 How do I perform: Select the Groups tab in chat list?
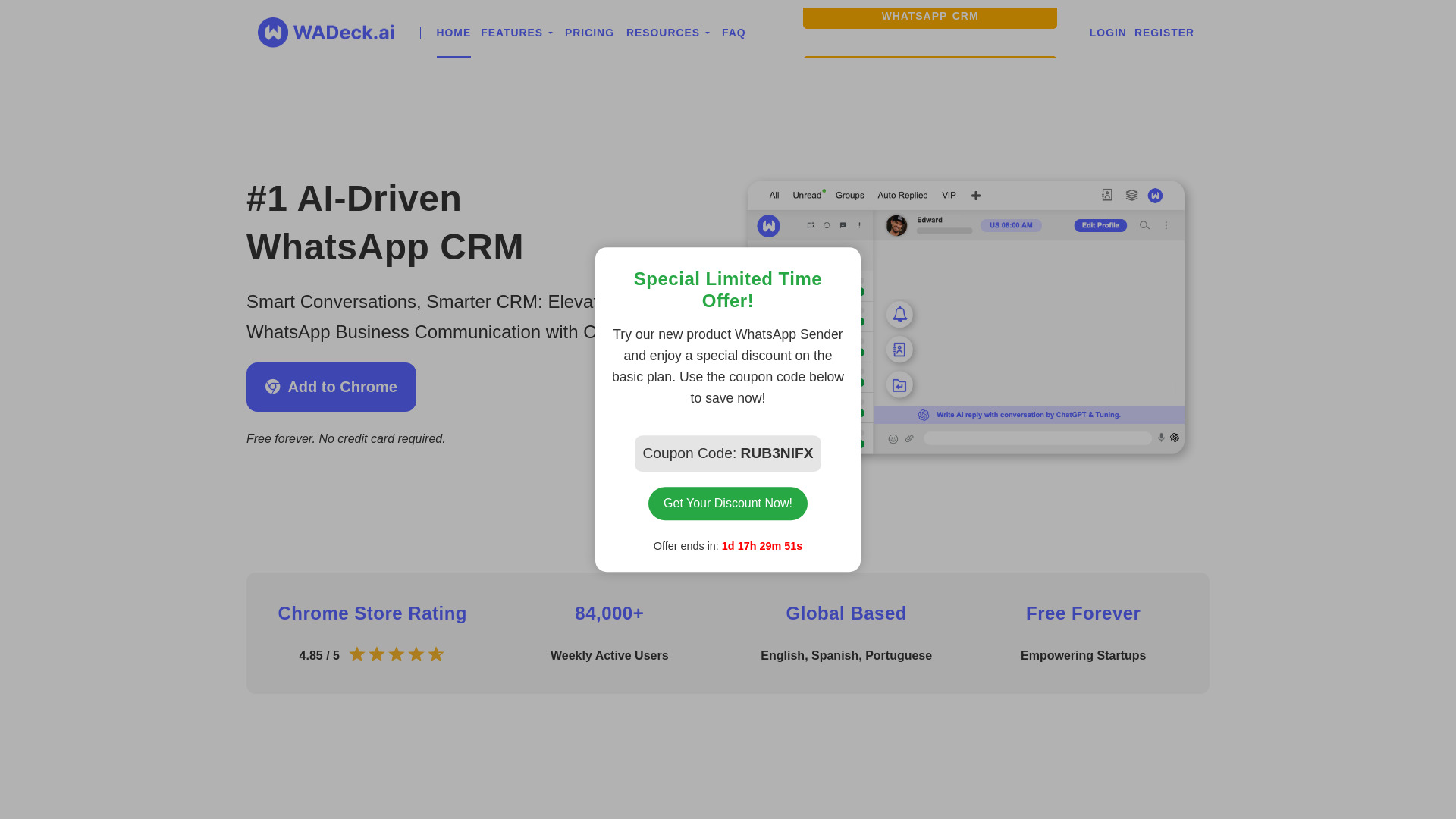pyautogui.click(x=850, y=195)
